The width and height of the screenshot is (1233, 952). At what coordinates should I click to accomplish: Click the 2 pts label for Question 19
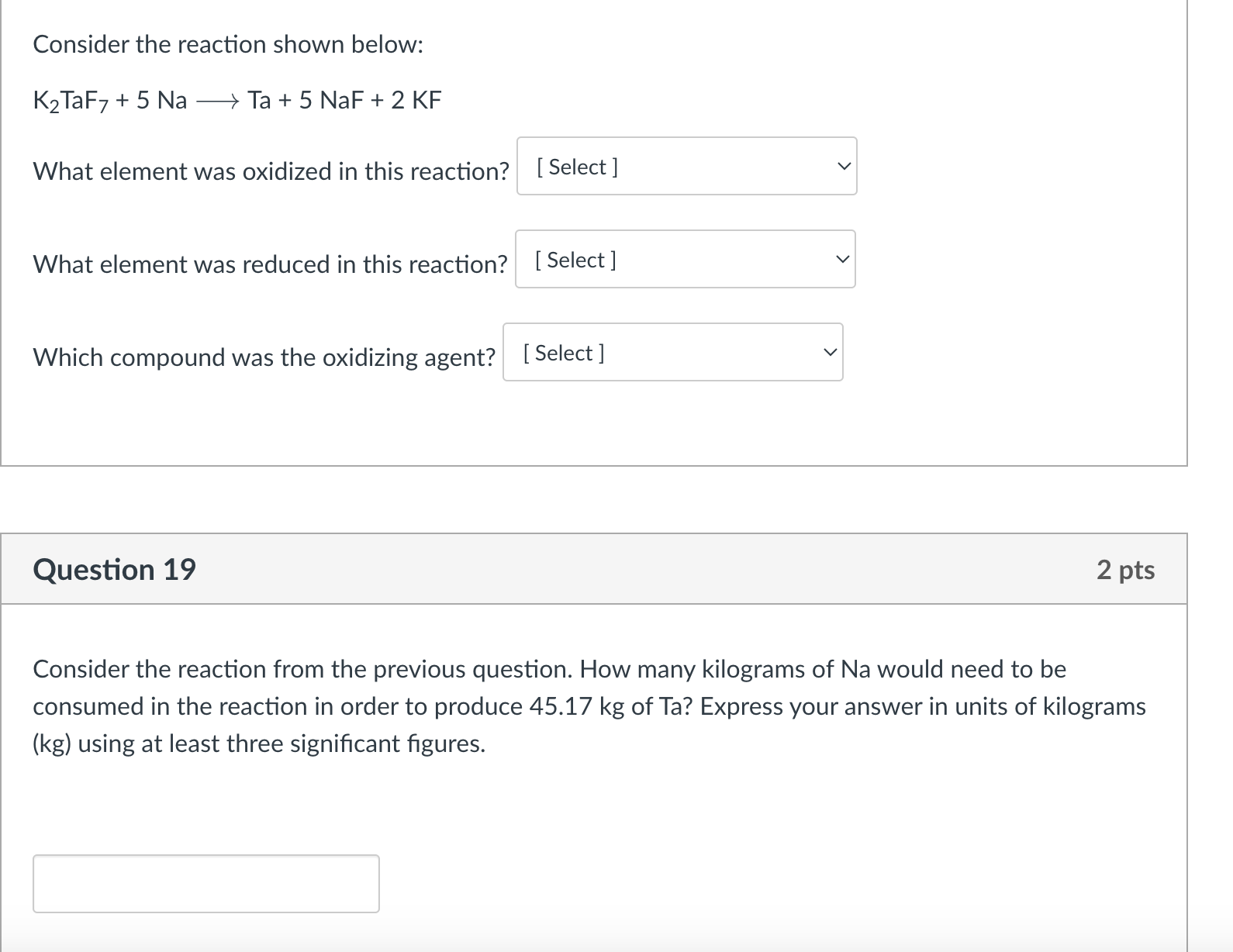click(1126, 569)
